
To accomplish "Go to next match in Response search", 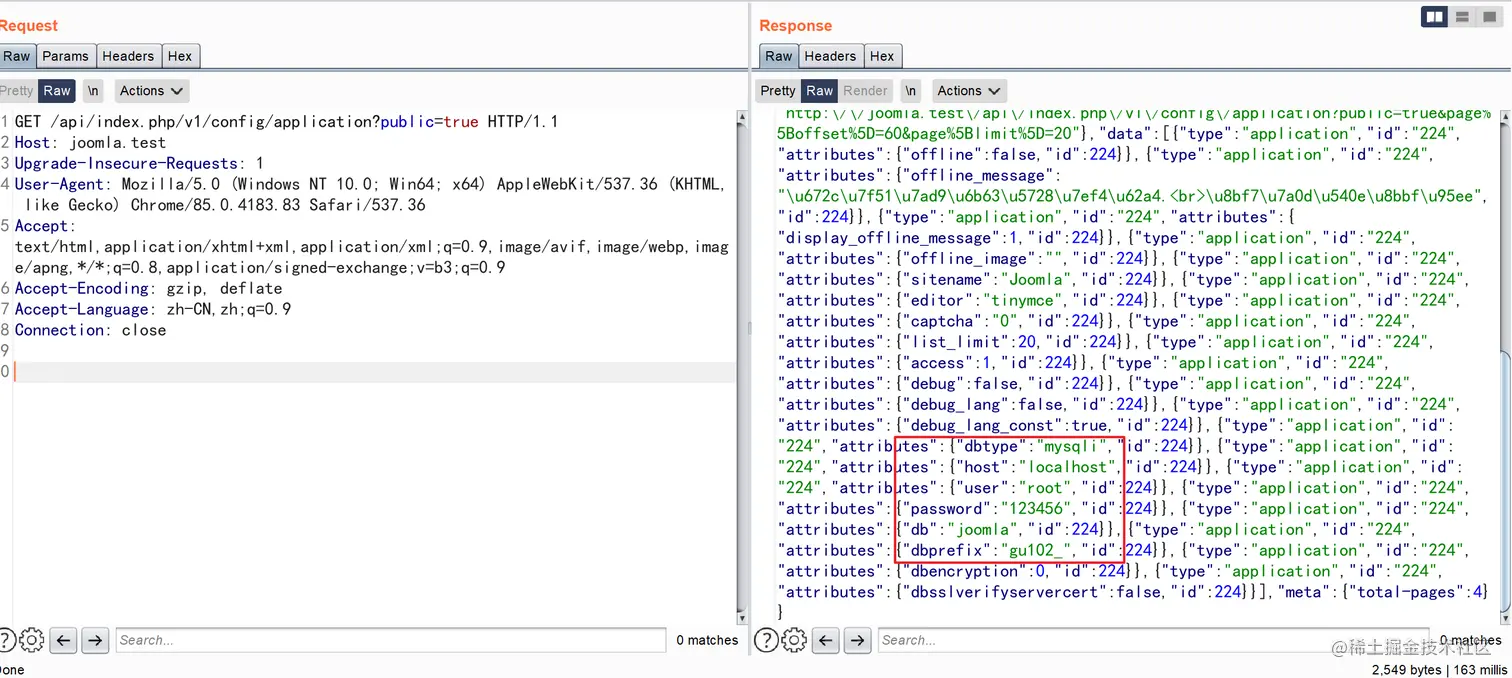I will (x=857, y=640).
